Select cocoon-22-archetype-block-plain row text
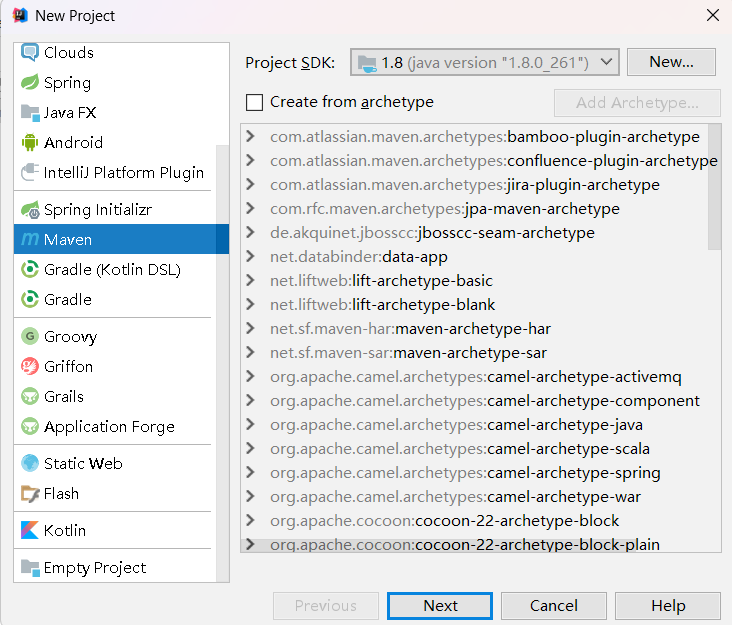The image size is (732, 625). (465, 545)
